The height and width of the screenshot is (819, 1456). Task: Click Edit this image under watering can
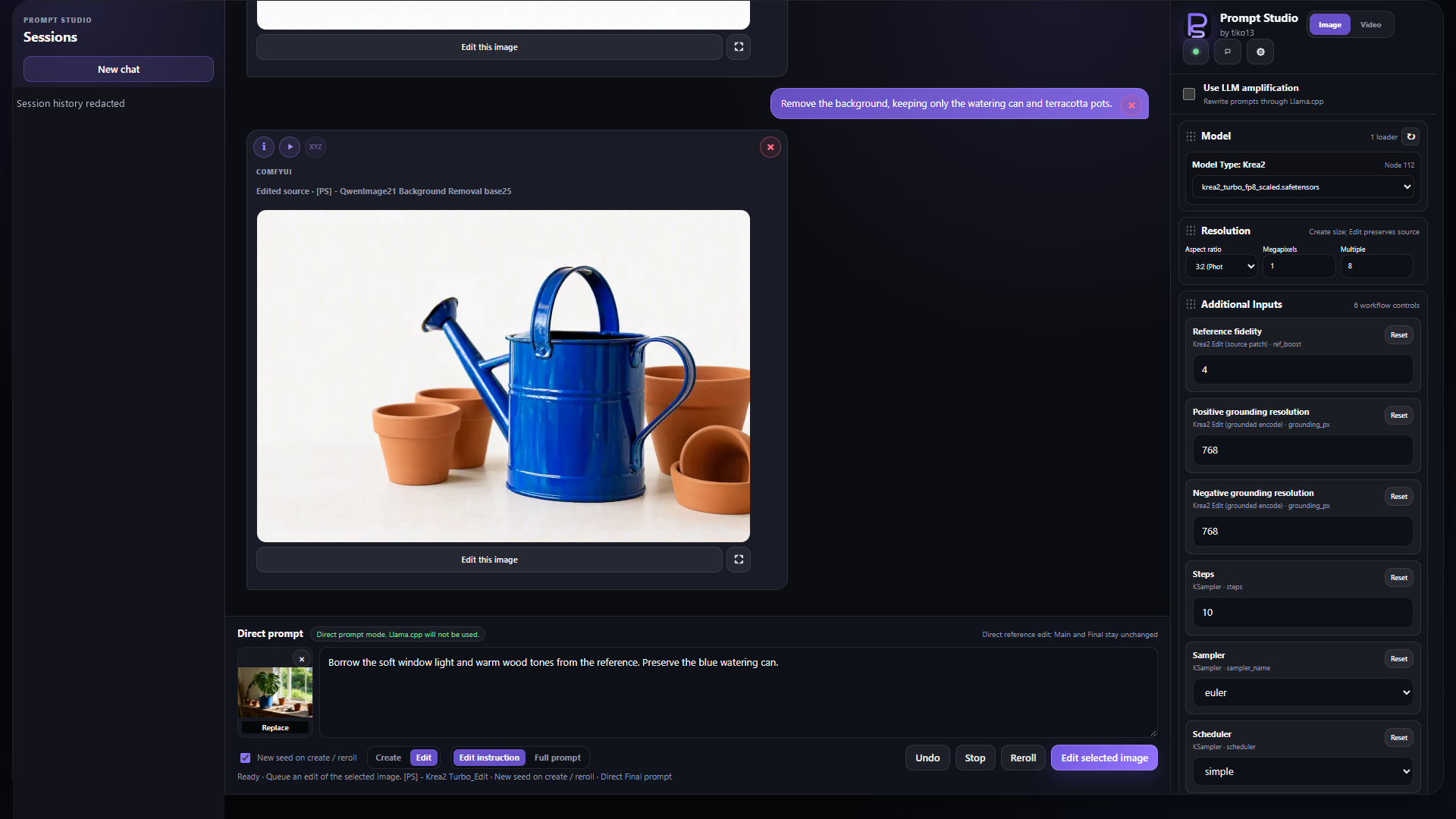coord(489,560)
